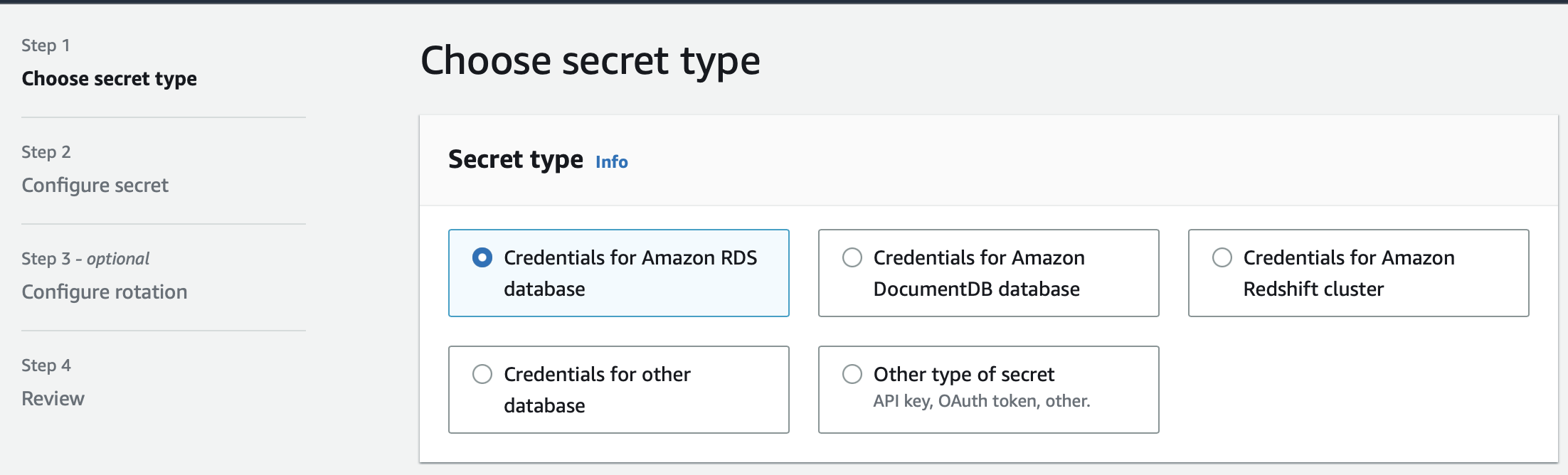Select Credentials for other database option
Screen dimensions: 1568x475
tap(482, 374)
